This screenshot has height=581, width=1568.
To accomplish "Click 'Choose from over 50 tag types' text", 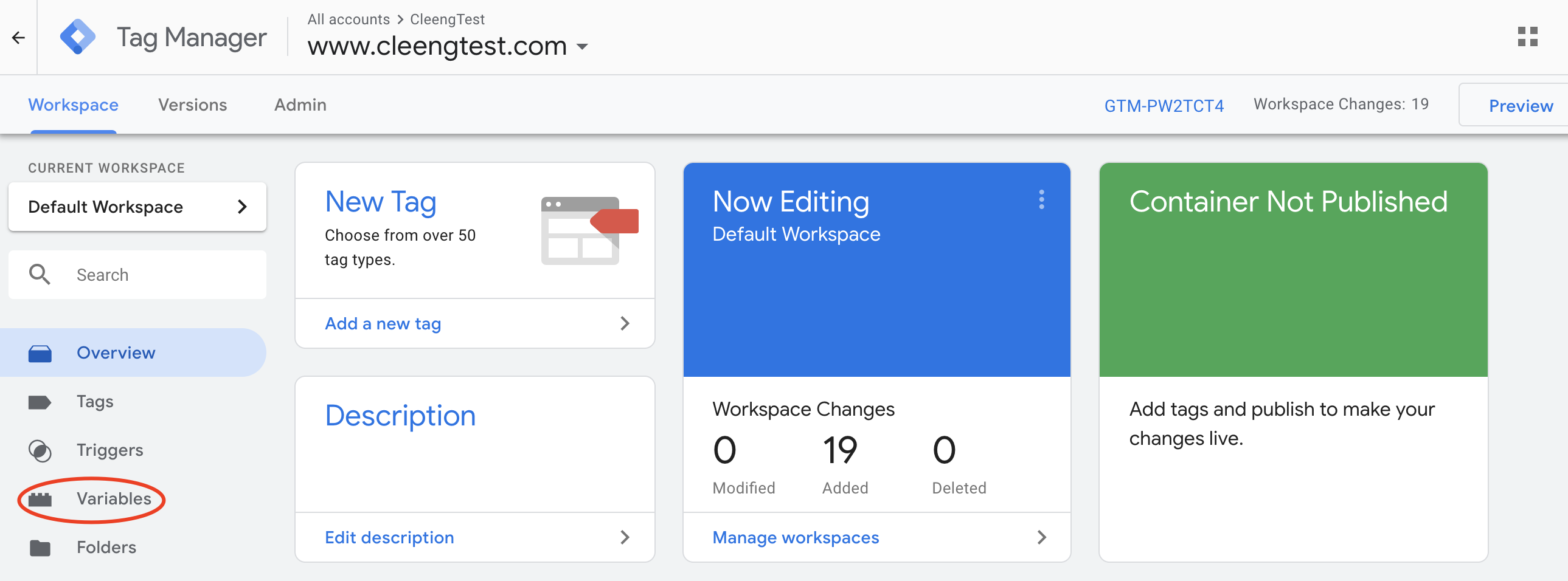I will pyautogui.click(x=400, y=247).
